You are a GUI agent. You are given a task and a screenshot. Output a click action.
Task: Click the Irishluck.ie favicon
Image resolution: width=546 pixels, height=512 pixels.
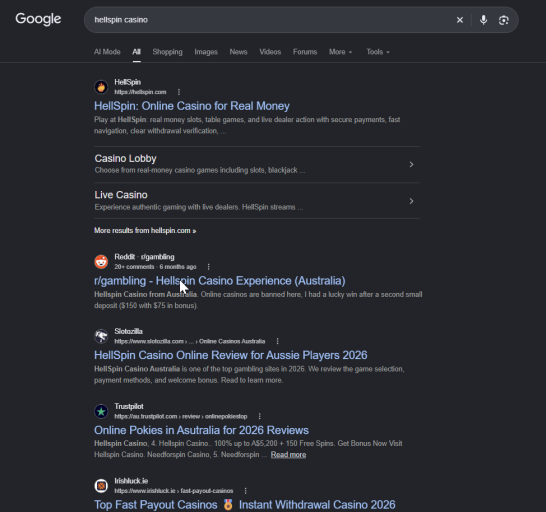coord(101,486)
